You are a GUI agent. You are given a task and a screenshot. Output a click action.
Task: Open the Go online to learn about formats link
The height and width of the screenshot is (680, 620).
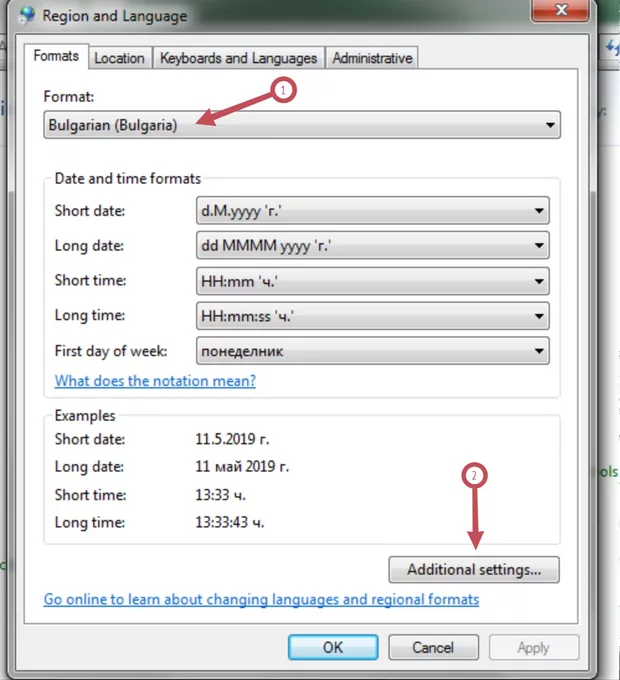point(261,599)
